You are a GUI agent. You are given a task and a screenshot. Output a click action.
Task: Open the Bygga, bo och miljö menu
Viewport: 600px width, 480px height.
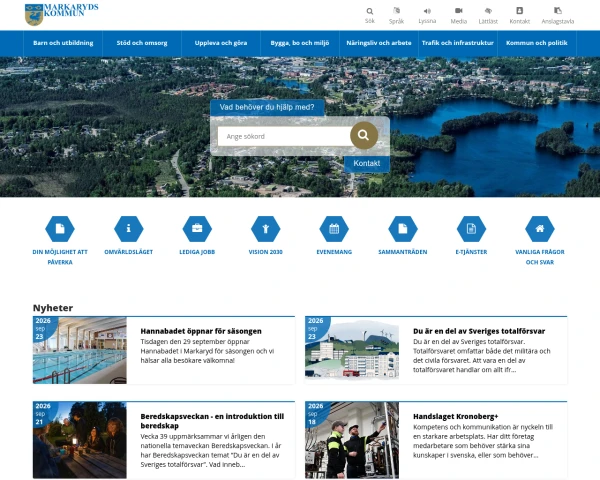[300, 43]
